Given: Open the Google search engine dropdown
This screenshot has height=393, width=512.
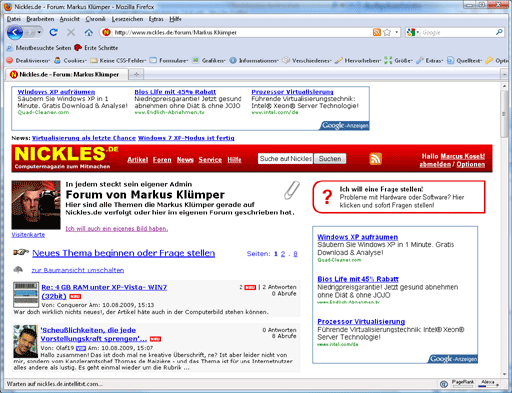Looking at the screenshot, I should click(x=413, y=32).
